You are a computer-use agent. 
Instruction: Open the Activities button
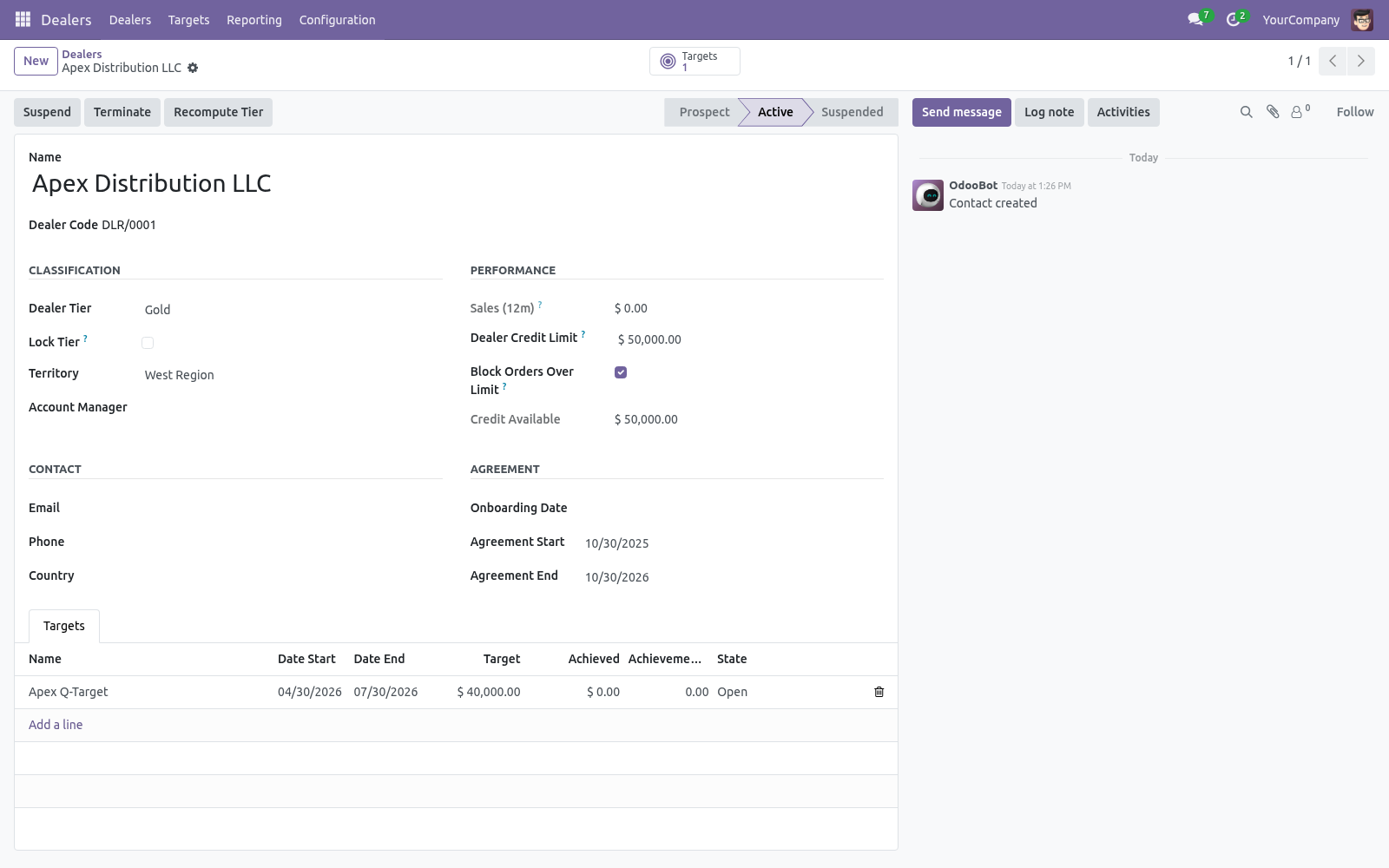coord(1123,112)
